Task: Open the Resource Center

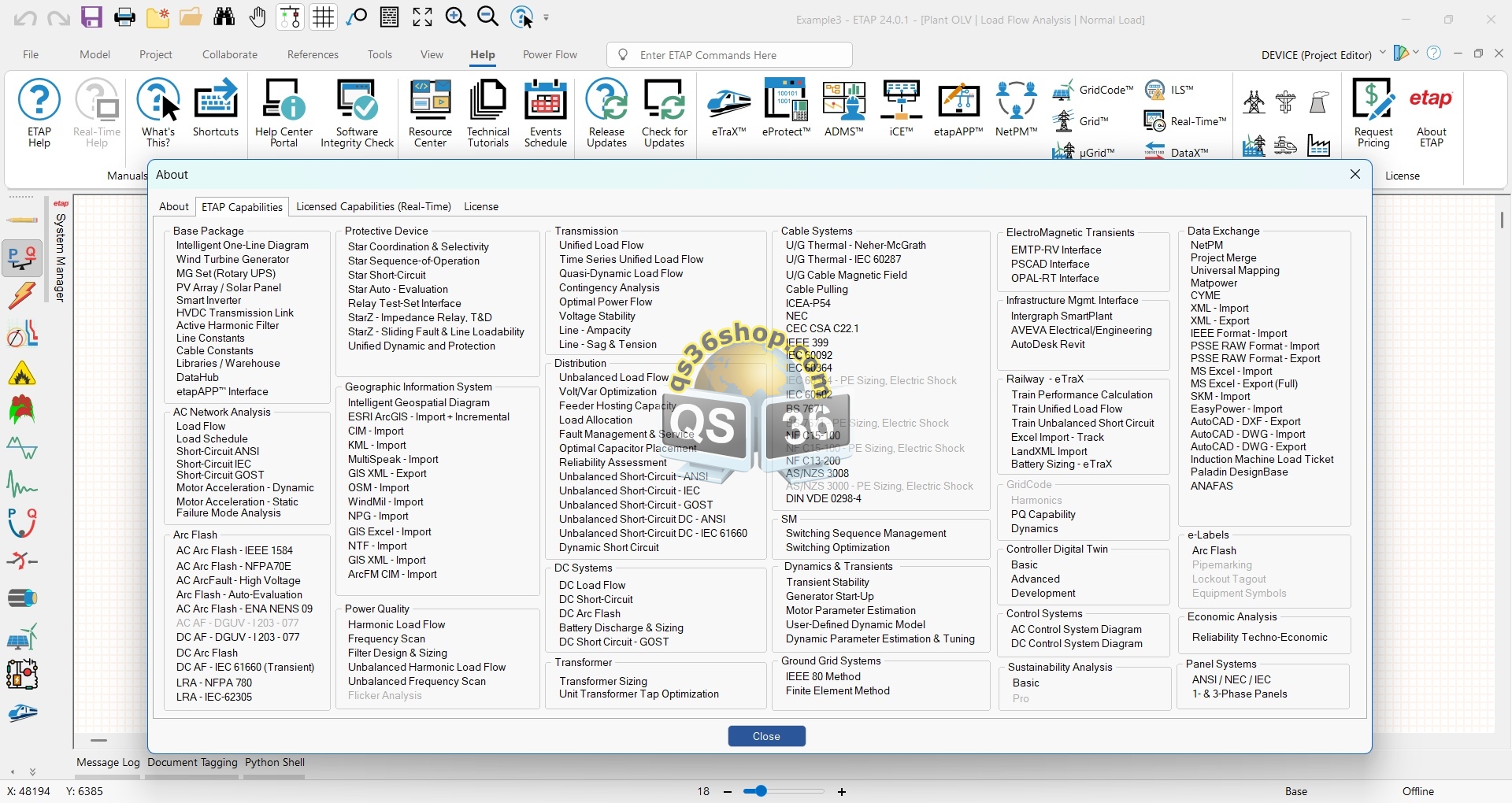Action: pyautogui.click(x=430, y=113)
